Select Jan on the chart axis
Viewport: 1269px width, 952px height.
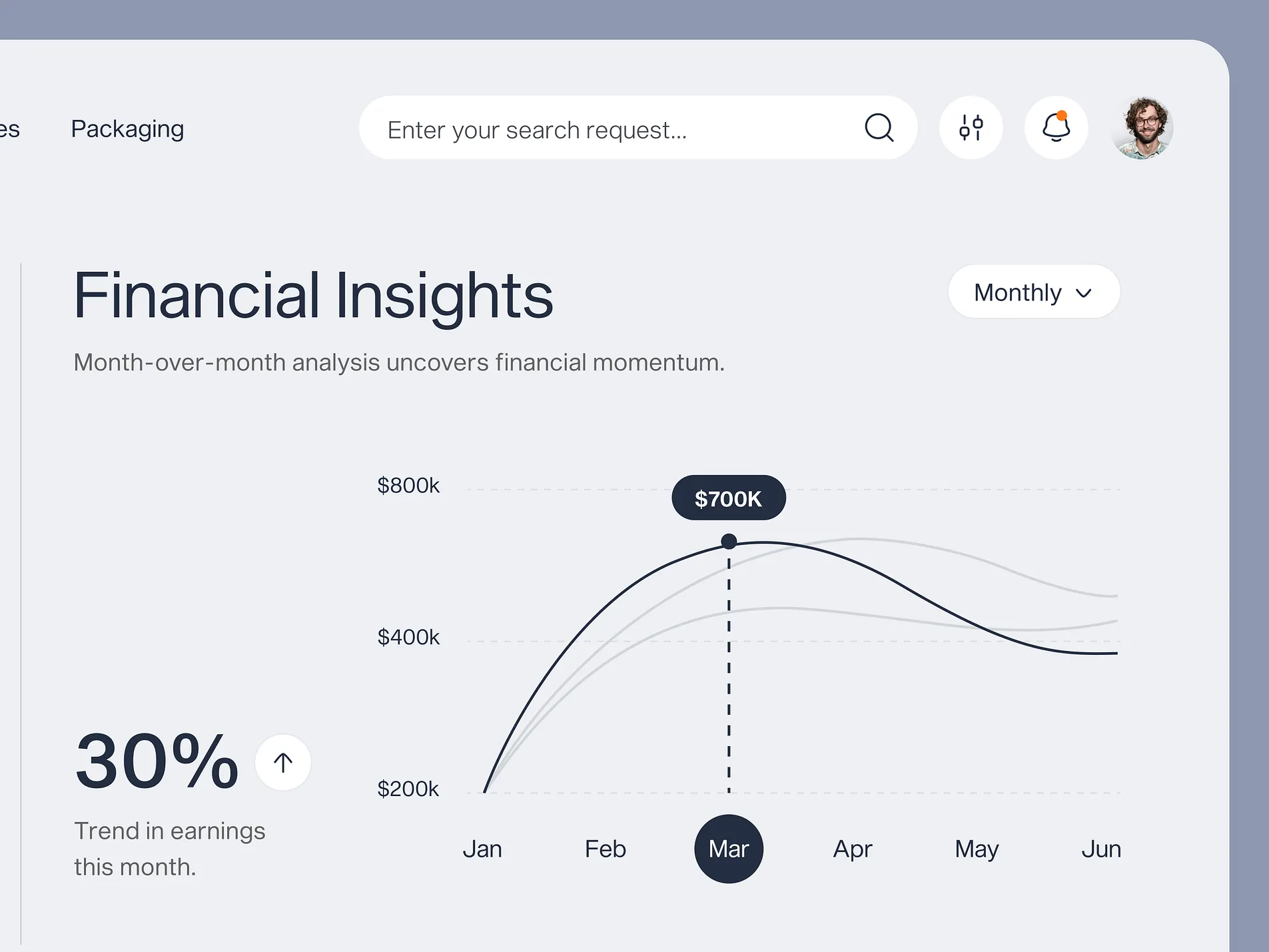[x=482, y=849]
